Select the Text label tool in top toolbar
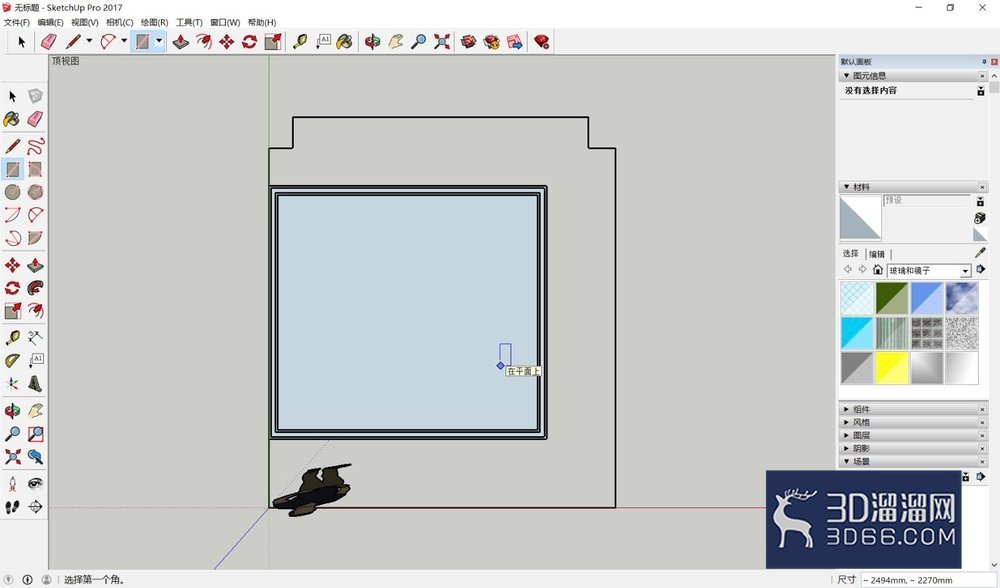The width and height of the screenshot is (1000, 588). (323, 42)
